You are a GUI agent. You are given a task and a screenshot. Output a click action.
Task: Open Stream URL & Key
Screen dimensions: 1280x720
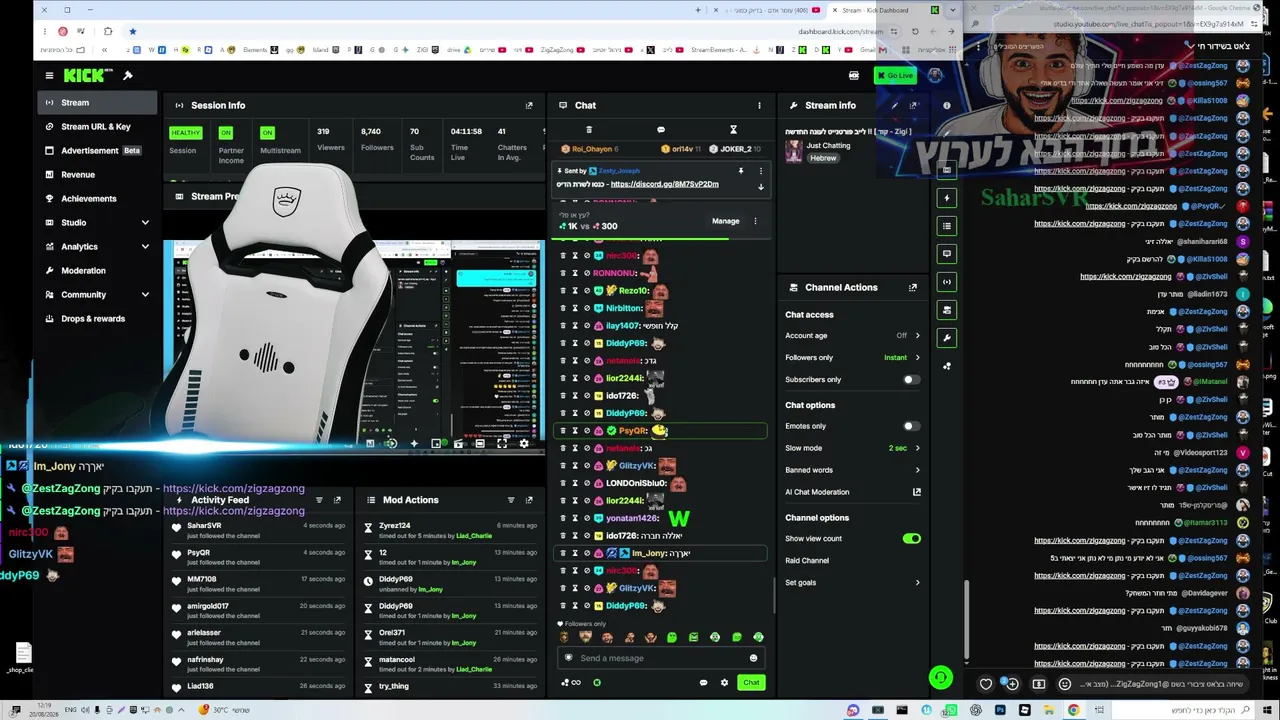coord(98,127)
